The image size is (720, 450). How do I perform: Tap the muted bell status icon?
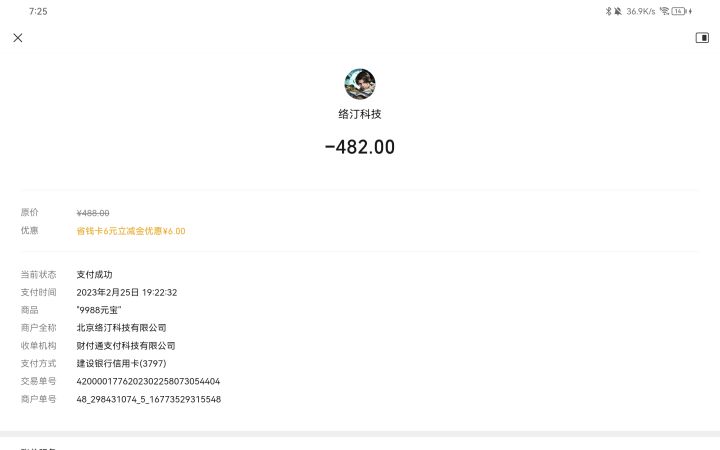(618, 11)
